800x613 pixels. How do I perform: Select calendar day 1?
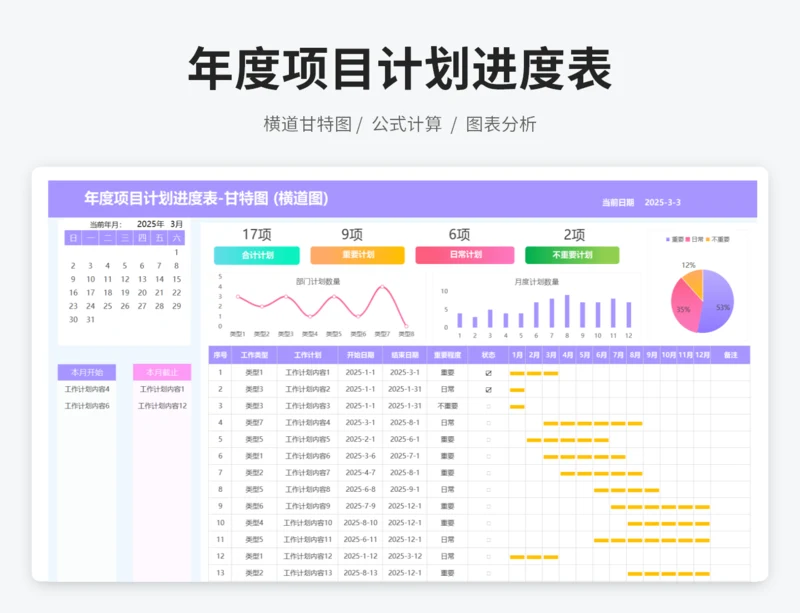[x=177, y=252]
